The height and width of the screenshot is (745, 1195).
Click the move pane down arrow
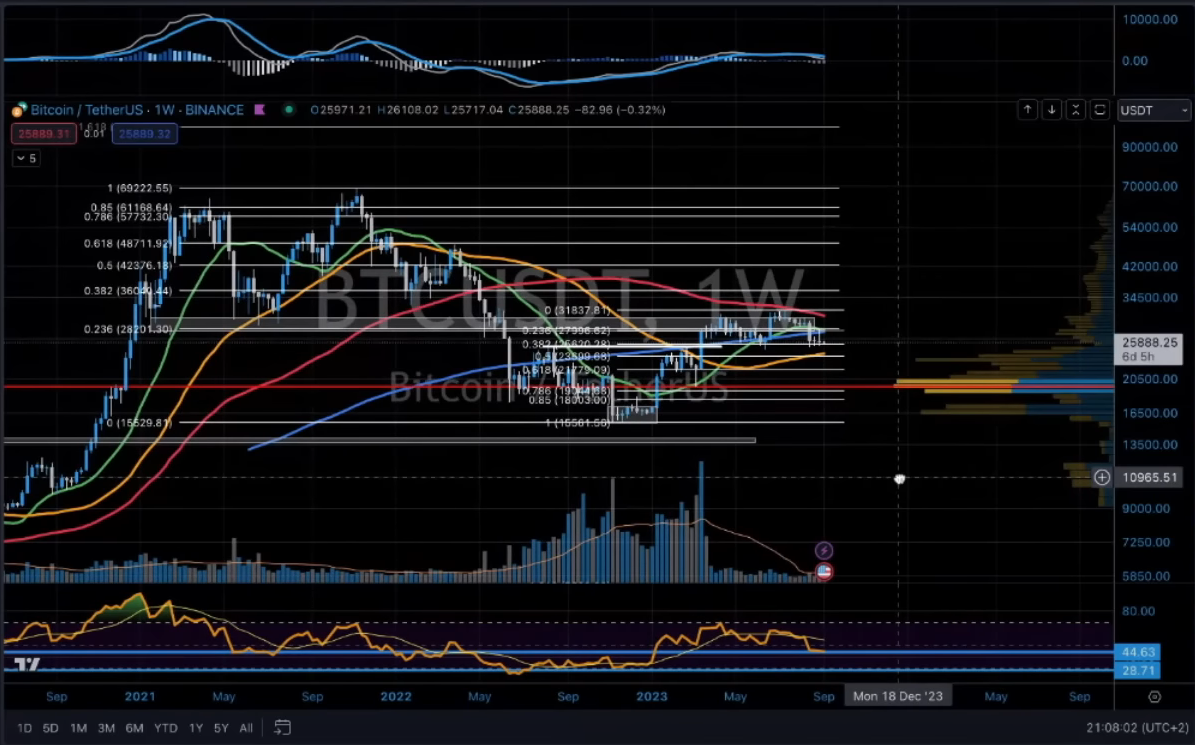pyautogui.click(x=1052, y=110)
